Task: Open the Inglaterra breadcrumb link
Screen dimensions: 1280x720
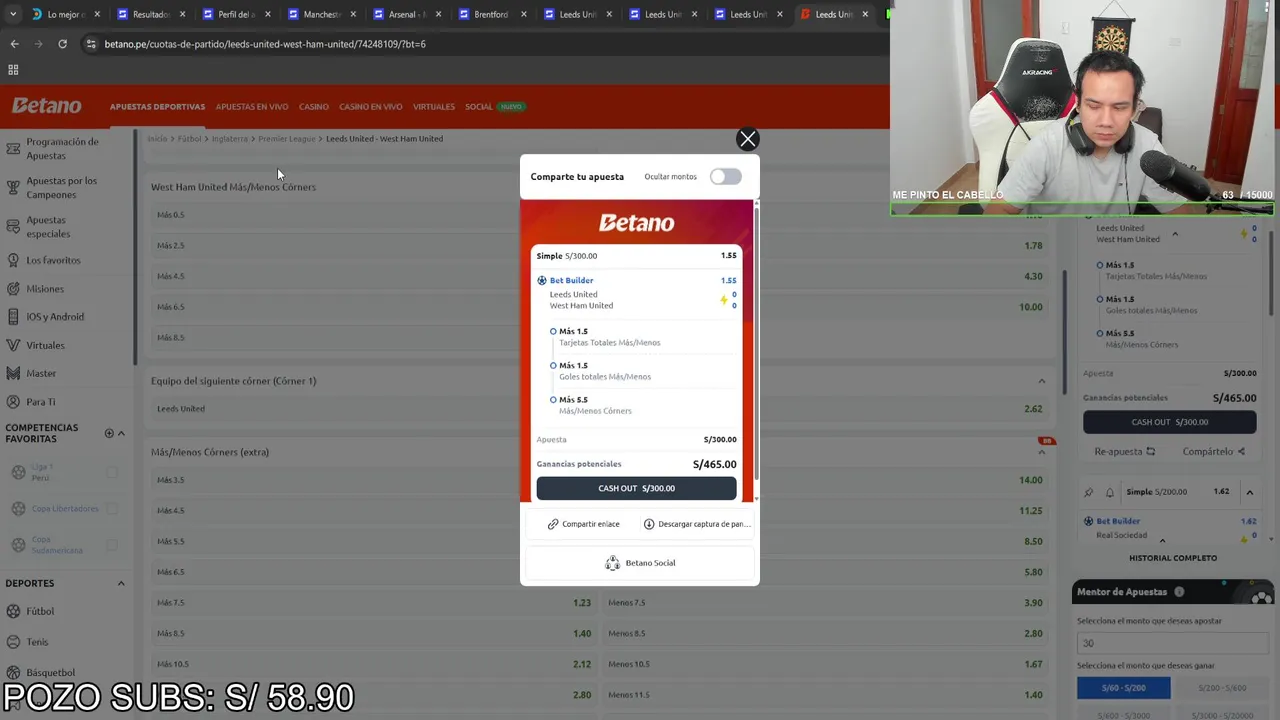Action: 230,139
